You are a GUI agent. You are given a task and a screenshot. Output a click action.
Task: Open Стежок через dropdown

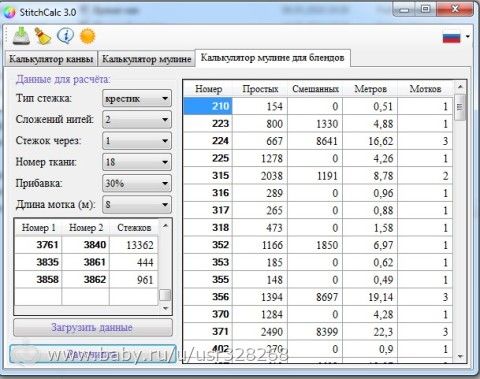click(137, 141)
